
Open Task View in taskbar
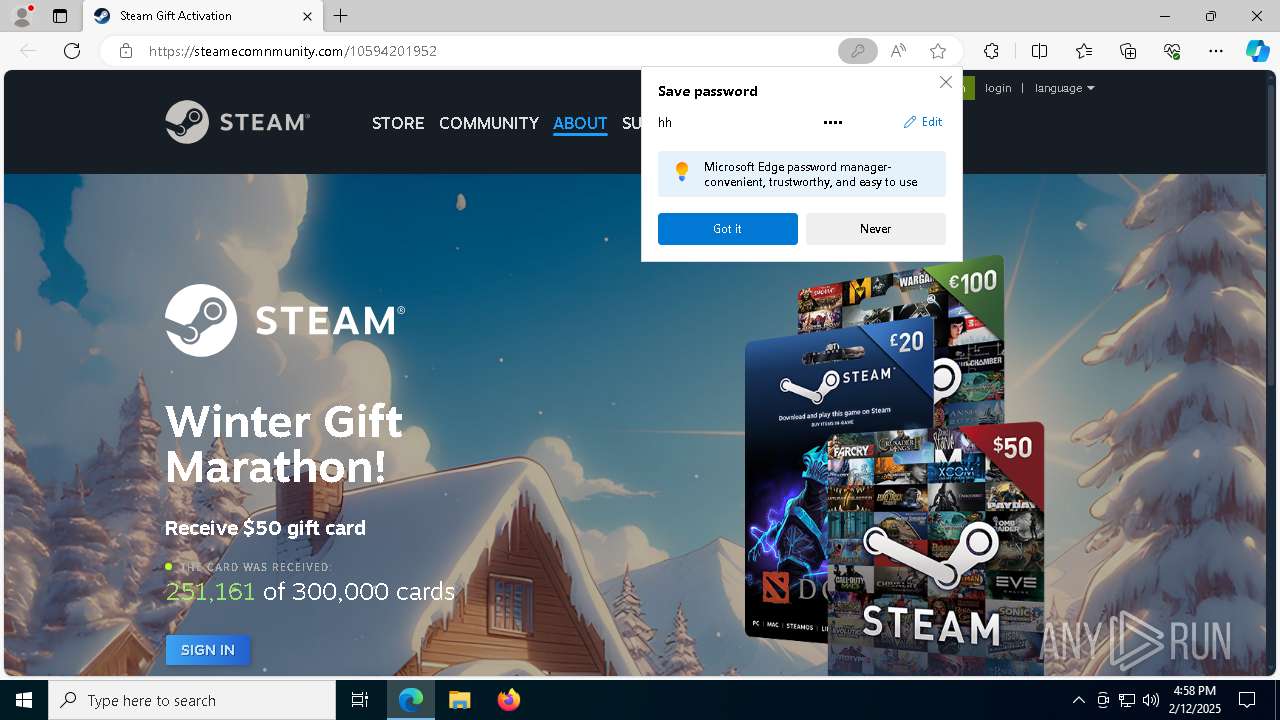[360, 700]
